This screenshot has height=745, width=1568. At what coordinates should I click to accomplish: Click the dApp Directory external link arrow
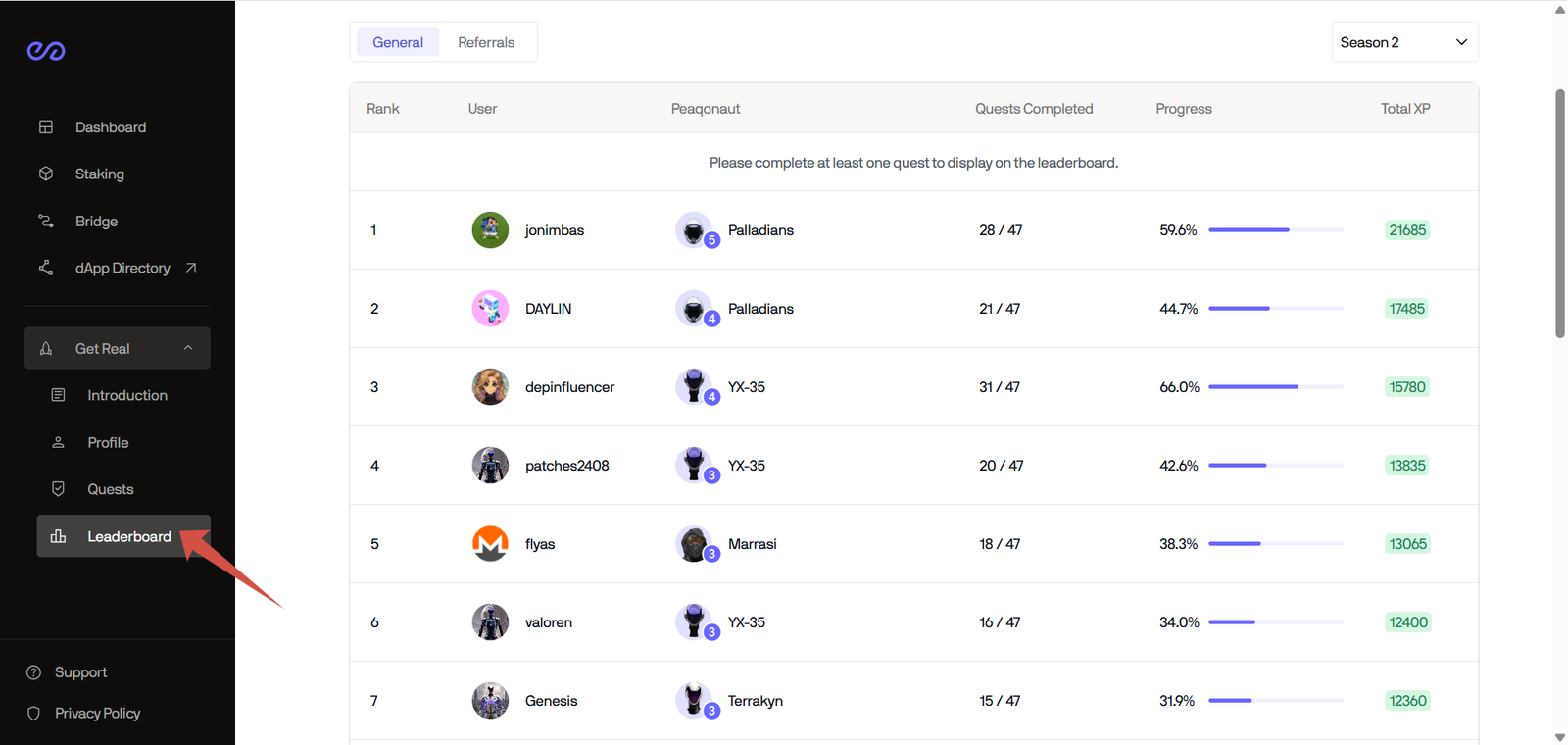(191, 268)
